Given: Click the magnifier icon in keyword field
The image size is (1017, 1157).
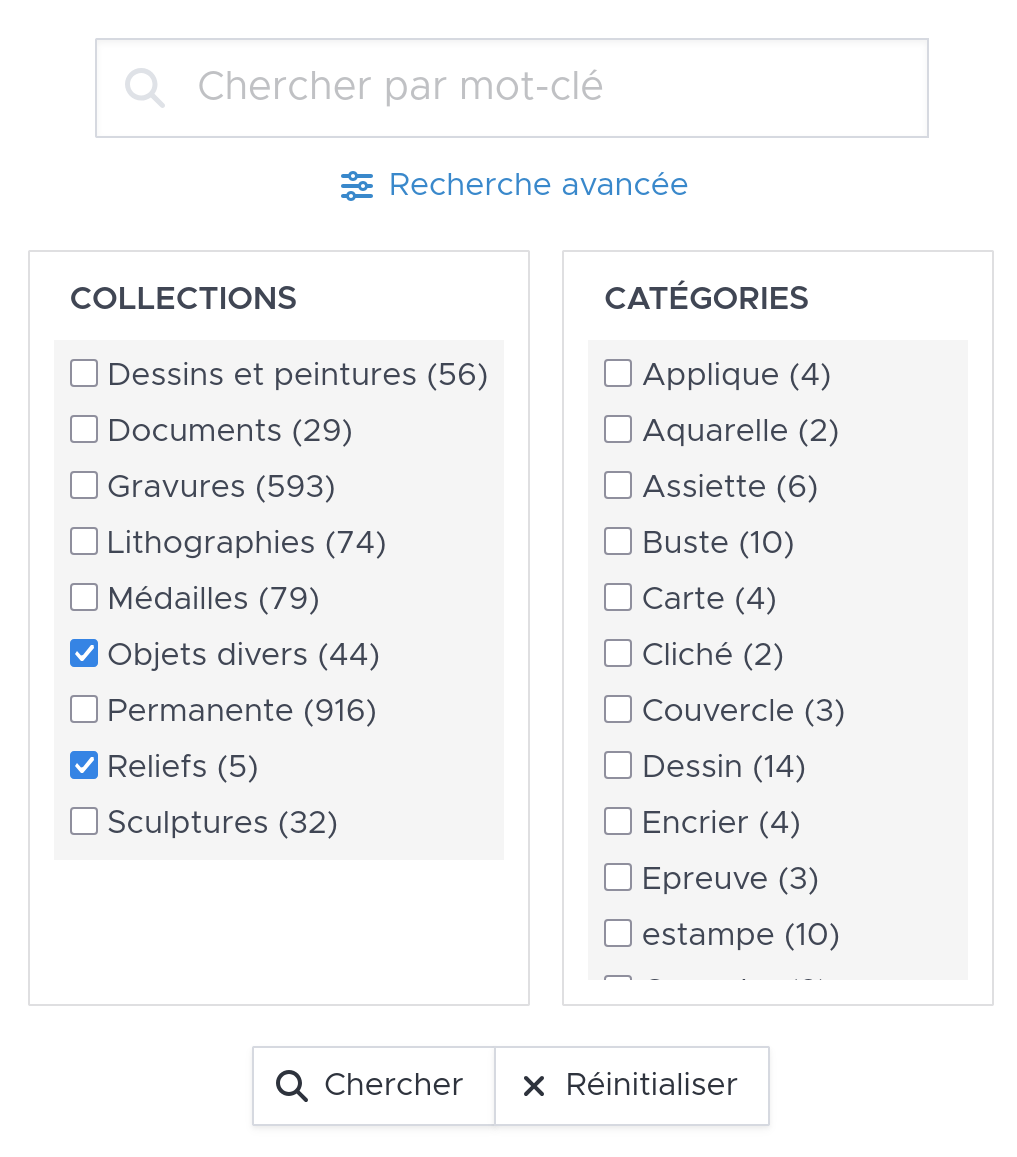Looking at the screenshot, I should coord(145,88).
